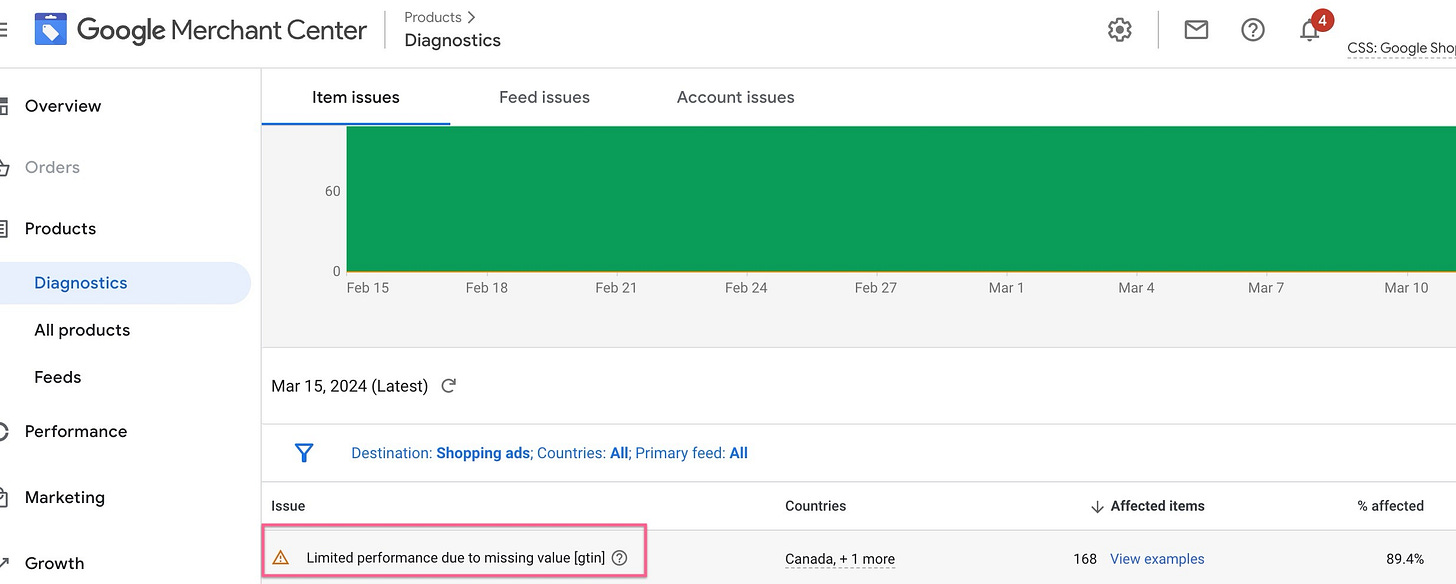Click the Mar 10 chart axis label
1456x584 pixels.
pos(1406,288)
